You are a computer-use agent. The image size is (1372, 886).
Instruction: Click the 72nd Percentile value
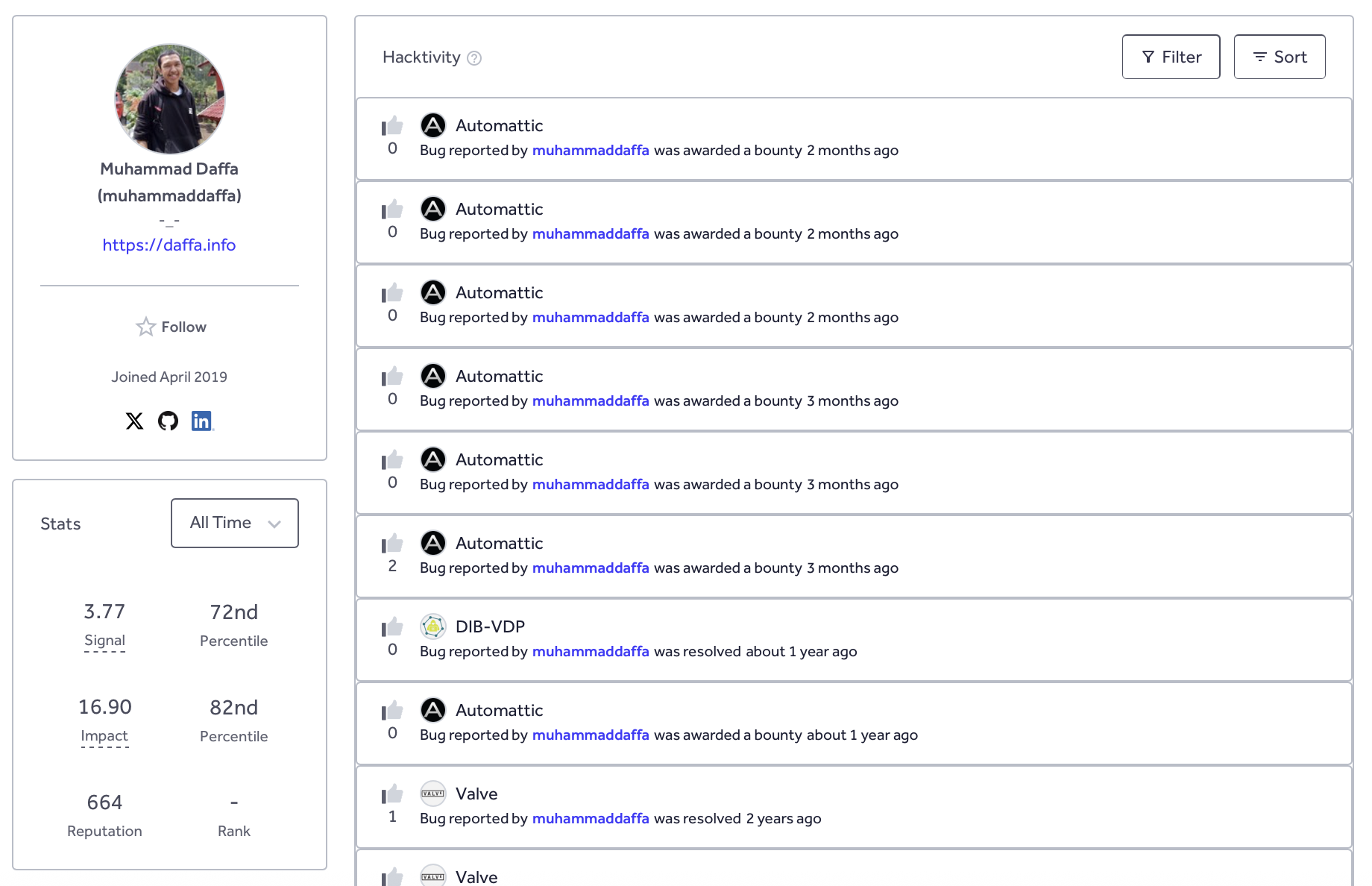point(233,612)
